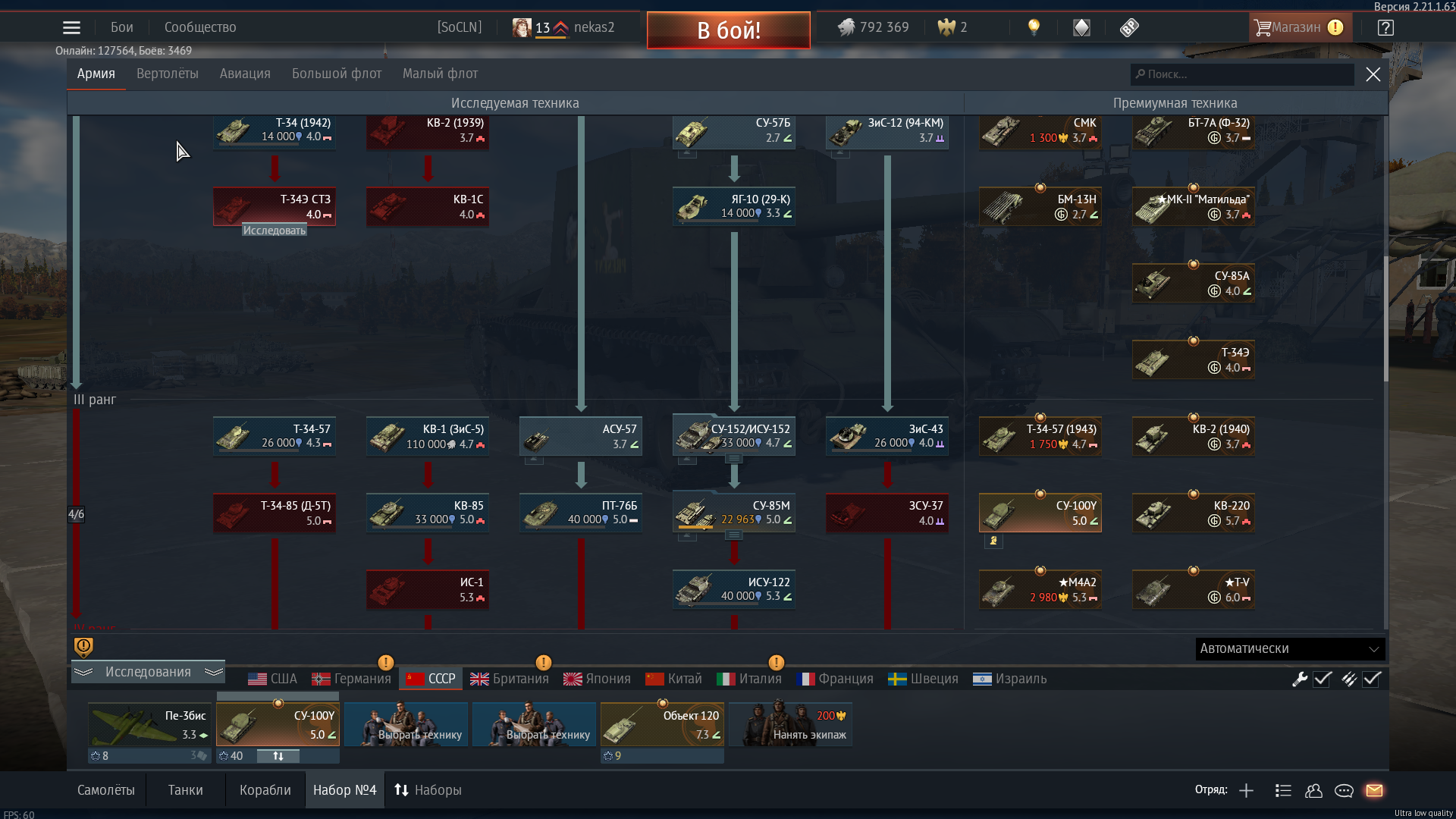Click Выбрать технику slot beside СУ-100Y
Viewport: 1456px width, 819px height.
point(406,724)
